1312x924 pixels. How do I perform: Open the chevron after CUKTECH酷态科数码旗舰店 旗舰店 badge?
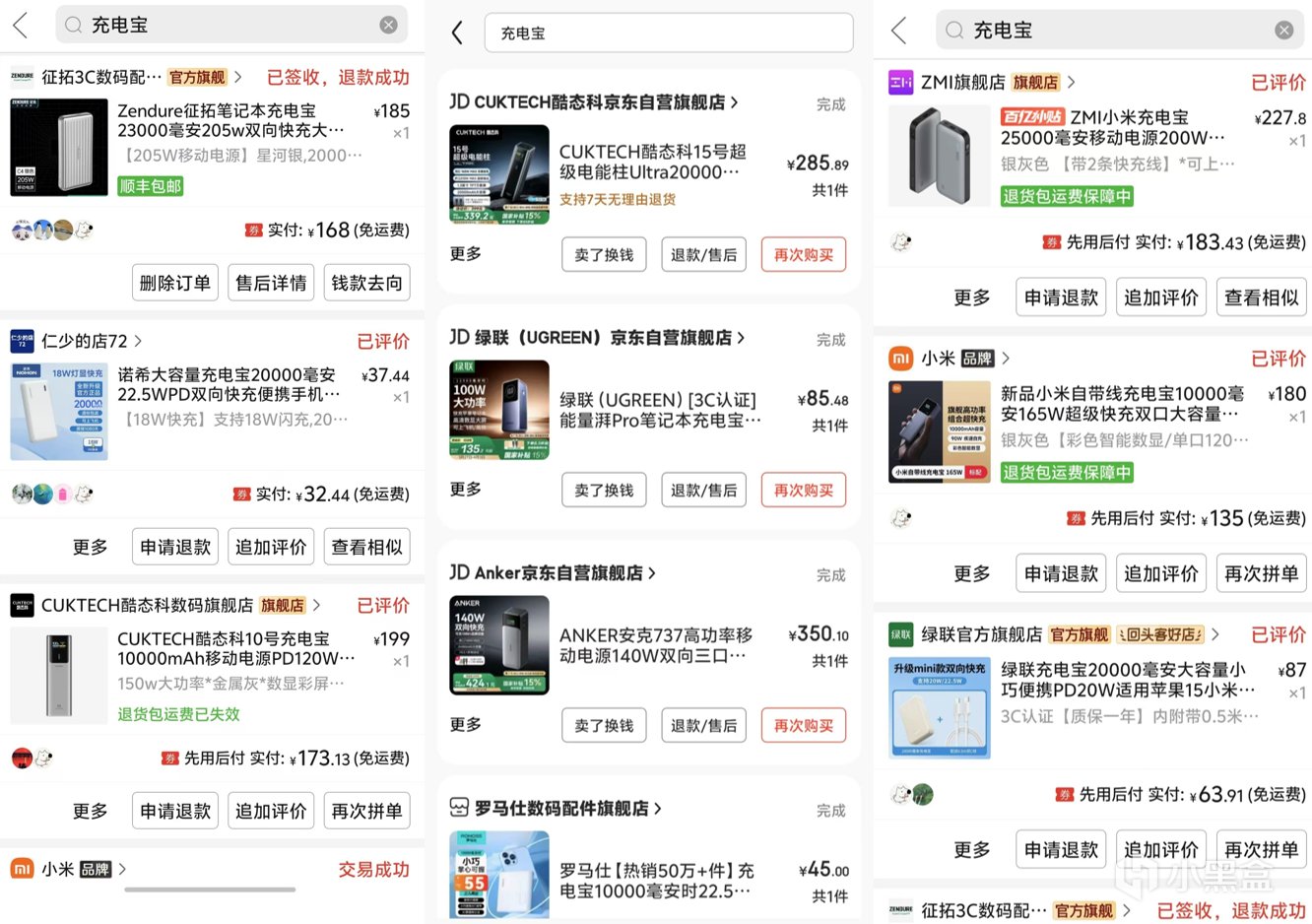coord(316,605)
